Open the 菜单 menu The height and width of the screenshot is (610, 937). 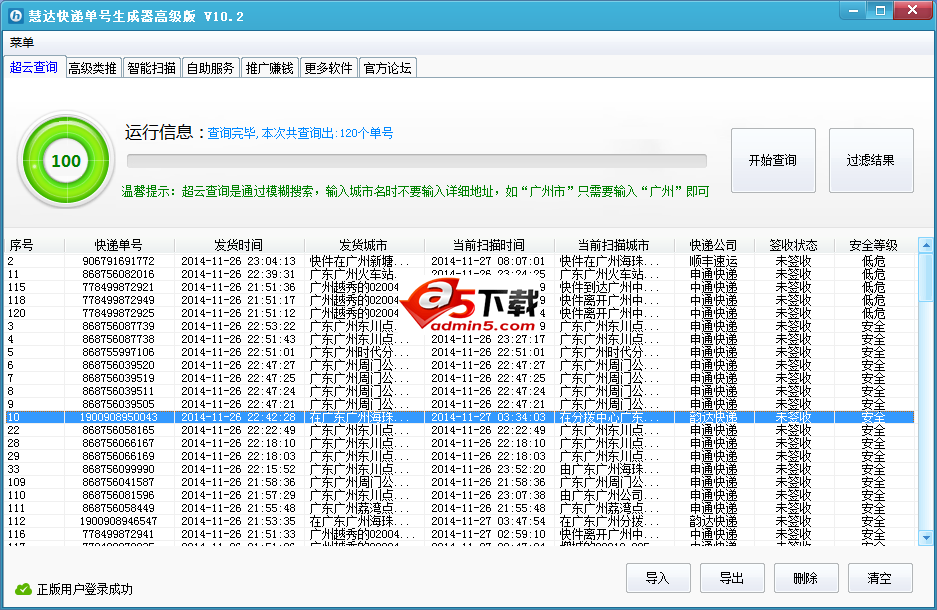(22, 42)
